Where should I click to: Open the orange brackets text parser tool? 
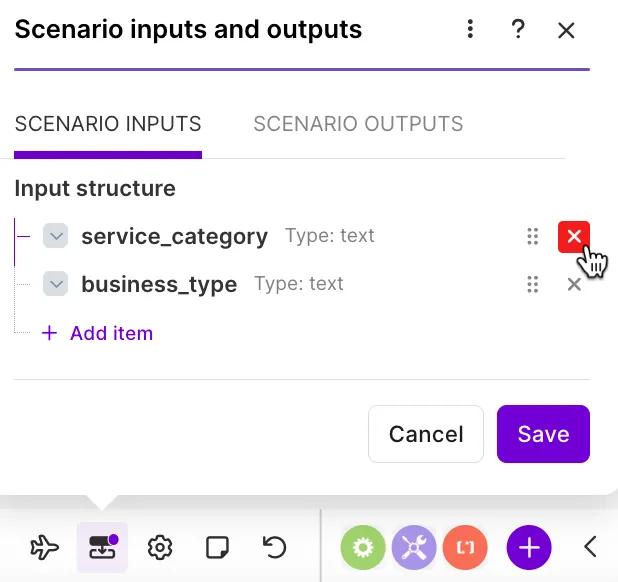[465, 547]
